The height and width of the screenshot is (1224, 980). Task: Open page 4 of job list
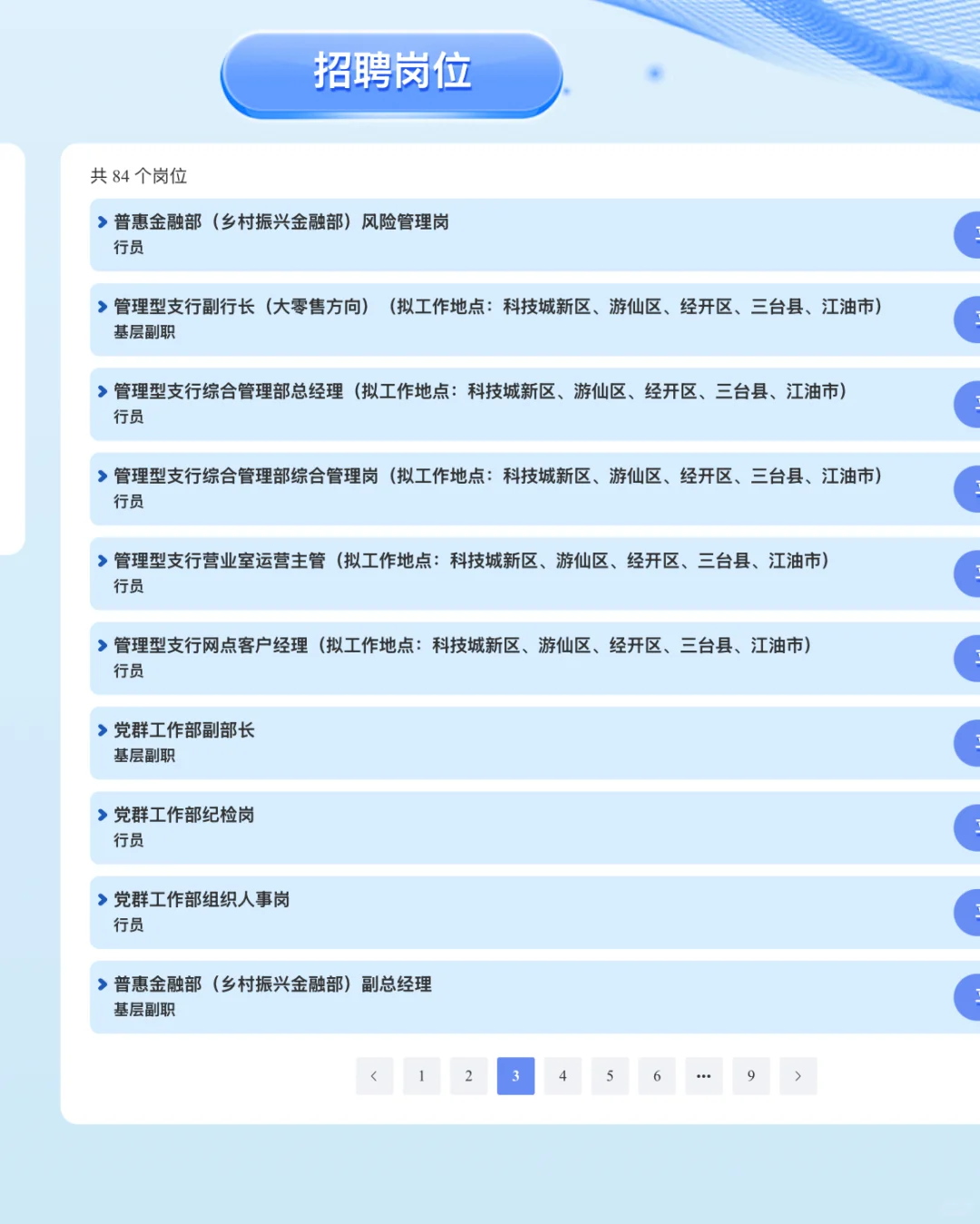(x=563, y=1076)
